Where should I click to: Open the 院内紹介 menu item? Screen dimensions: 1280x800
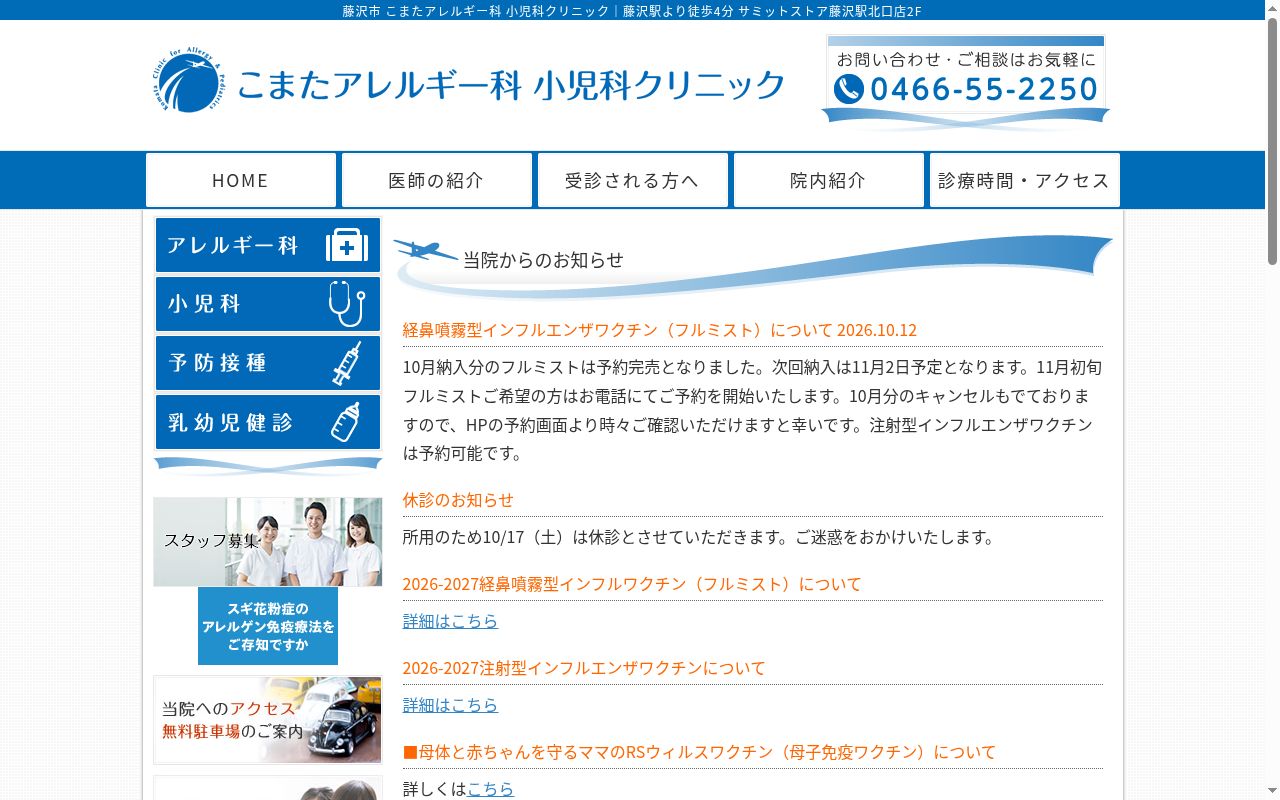(x=829, y=180)
